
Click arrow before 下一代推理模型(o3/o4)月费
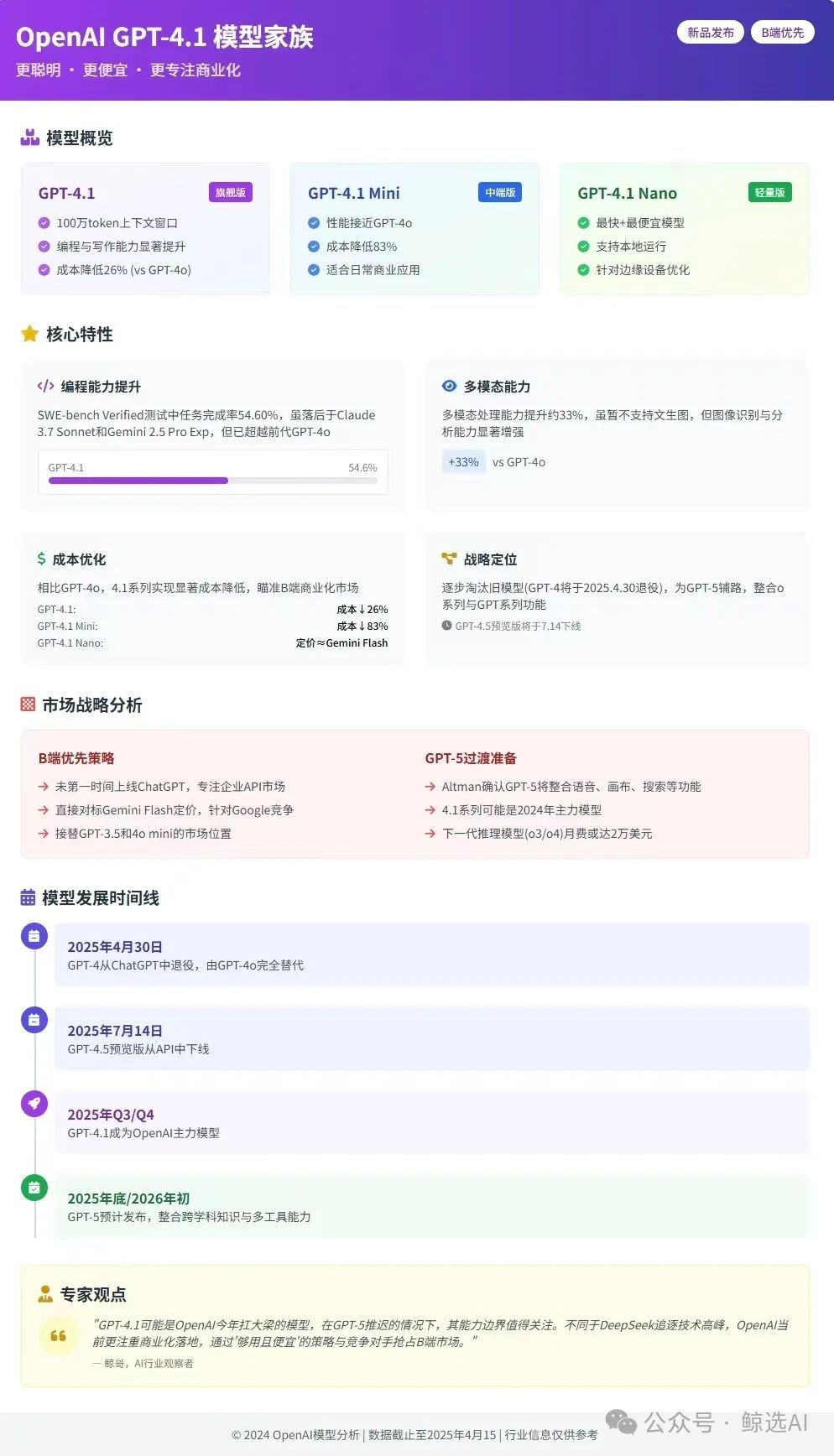tap(430, 834)
